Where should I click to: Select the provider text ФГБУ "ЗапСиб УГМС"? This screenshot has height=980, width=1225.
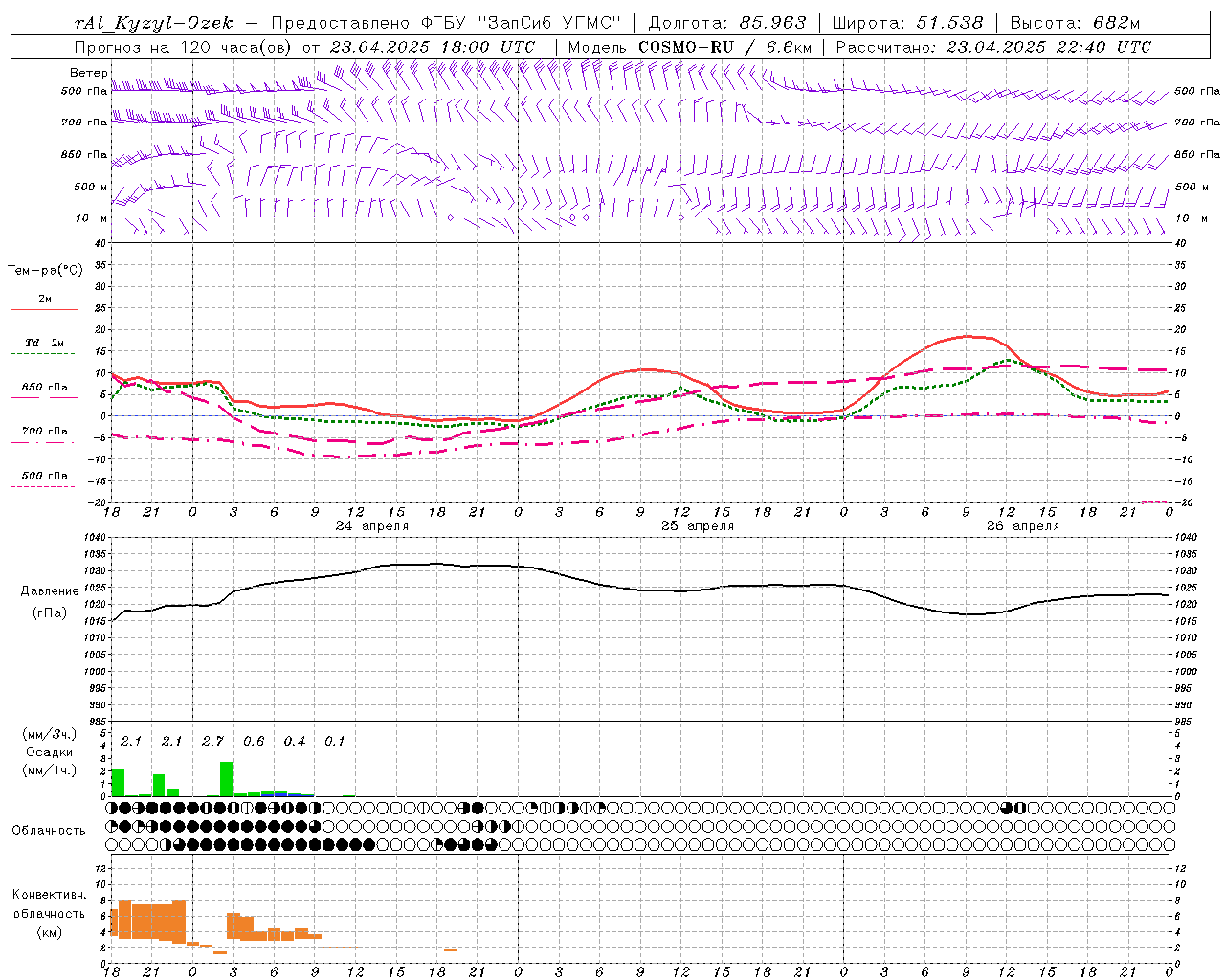(x=521, y=23)
